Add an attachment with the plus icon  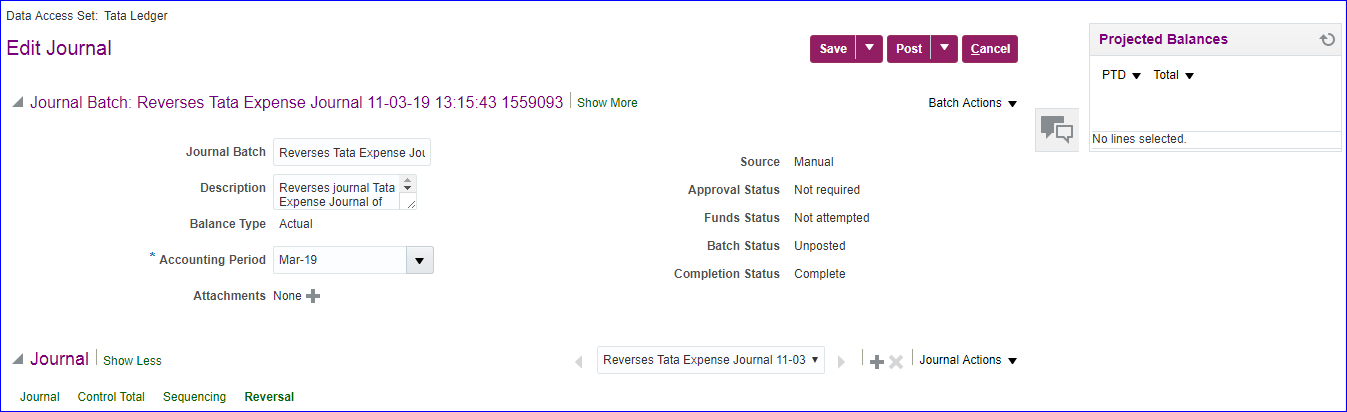click(x=313, y=296)
